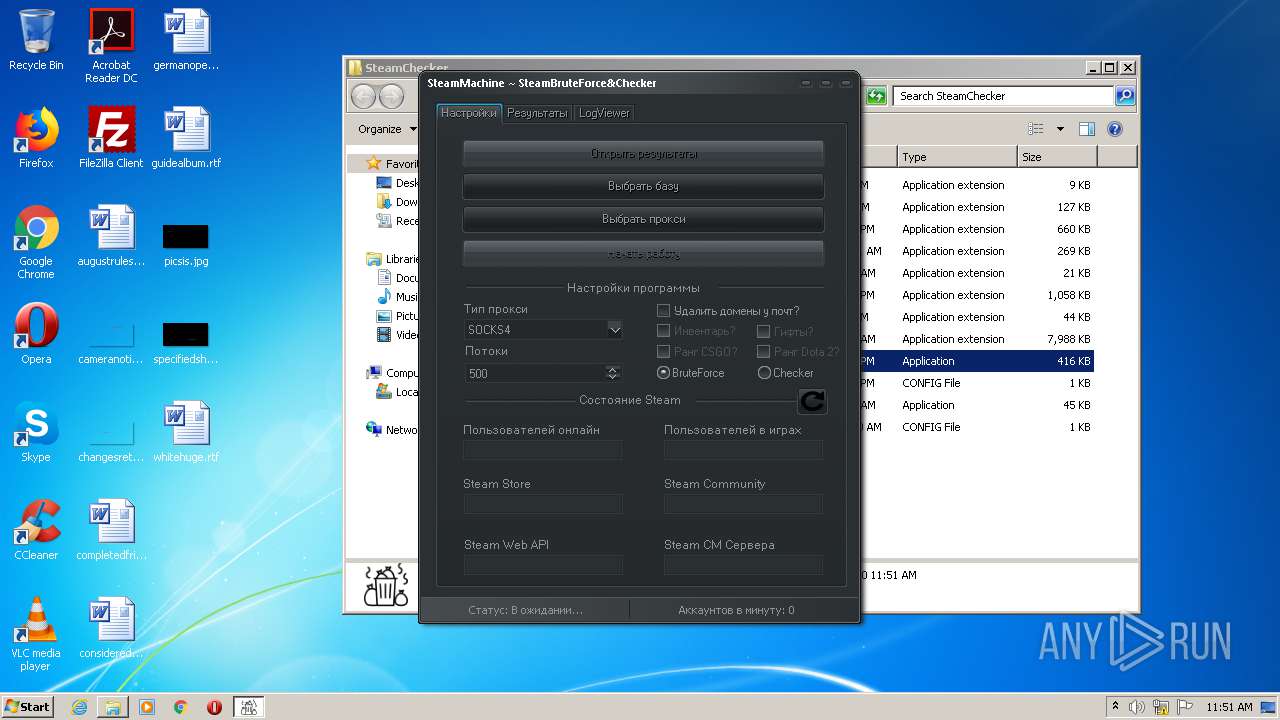Open the Skype desktop shortcut
Viewport: 1280px width, 720px height.
coord(36,432)
